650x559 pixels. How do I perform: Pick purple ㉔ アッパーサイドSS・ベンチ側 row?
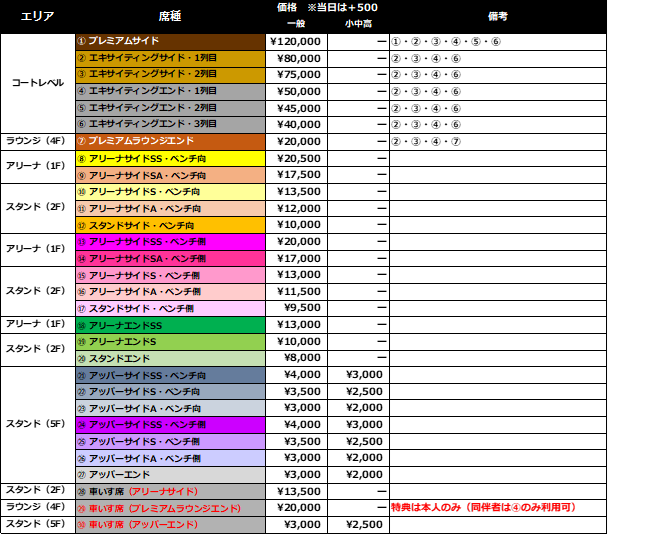(x=170, y=425)
